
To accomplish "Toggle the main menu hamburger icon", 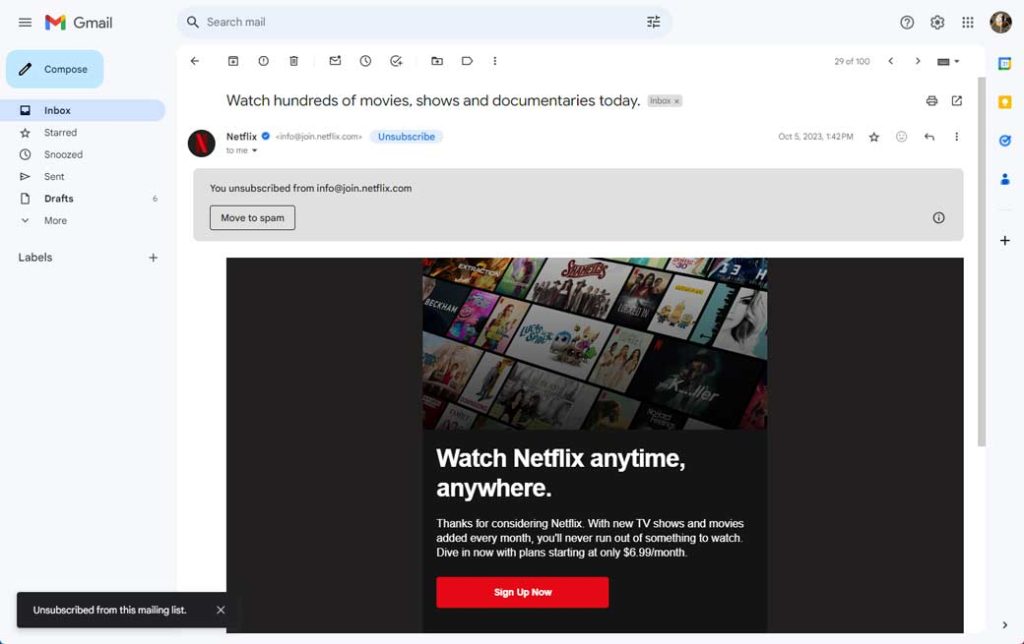I will pyautogui.click(x=25, y=22).
